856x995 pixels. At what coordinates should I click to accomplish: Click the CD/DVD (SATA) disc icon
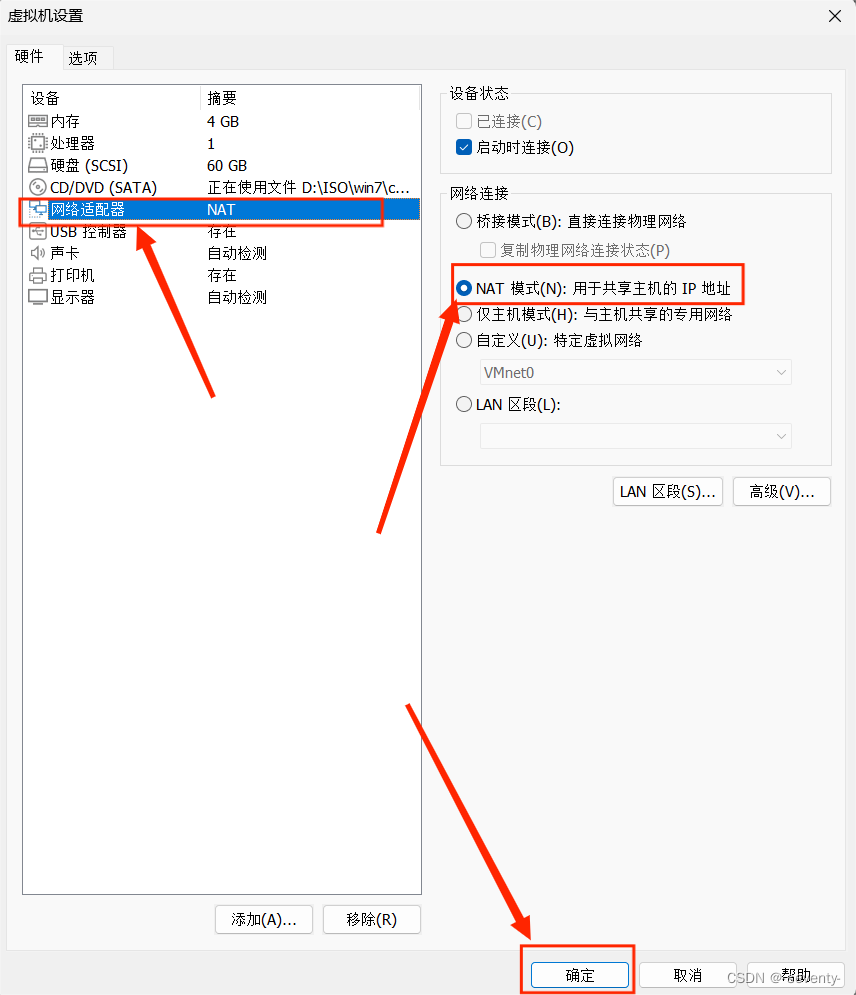click(x=37, y=187)
